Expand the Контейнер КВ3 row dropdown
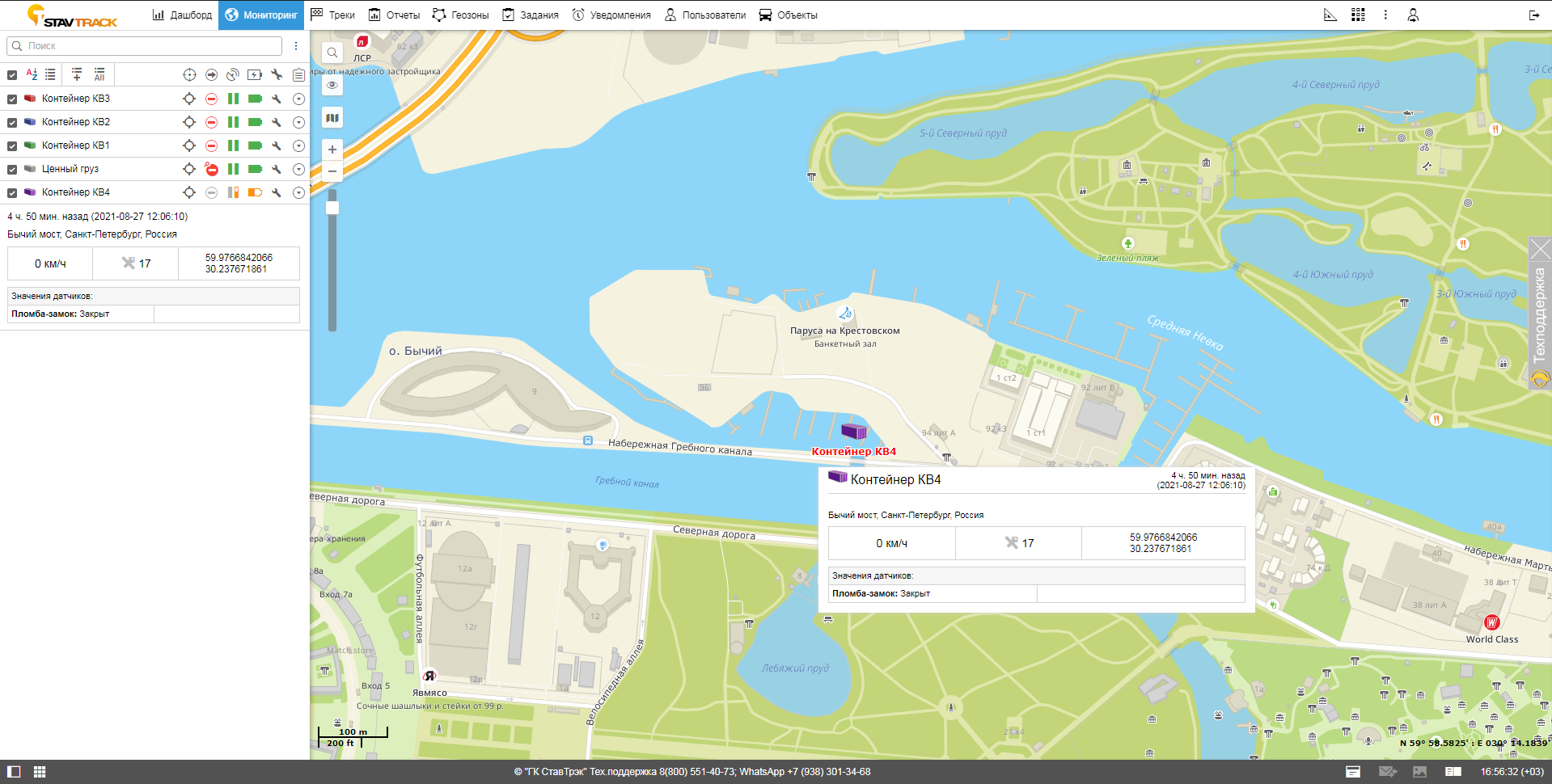Image resolution: width=1552 pixels, height=784 pixels. (298, 99)
